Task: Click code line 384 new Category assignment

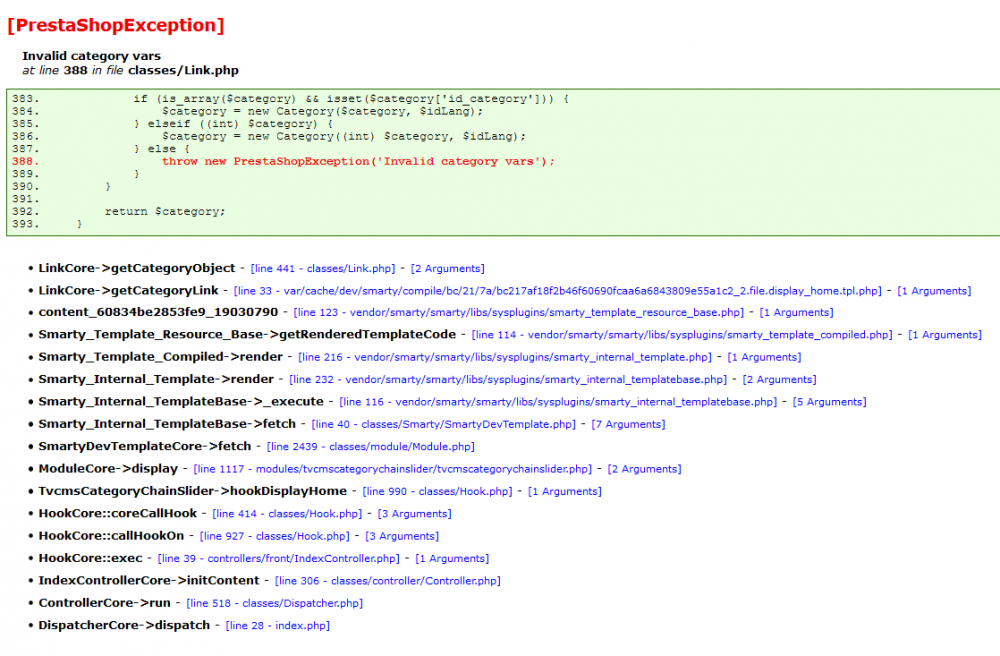Action: pos(322,112)
